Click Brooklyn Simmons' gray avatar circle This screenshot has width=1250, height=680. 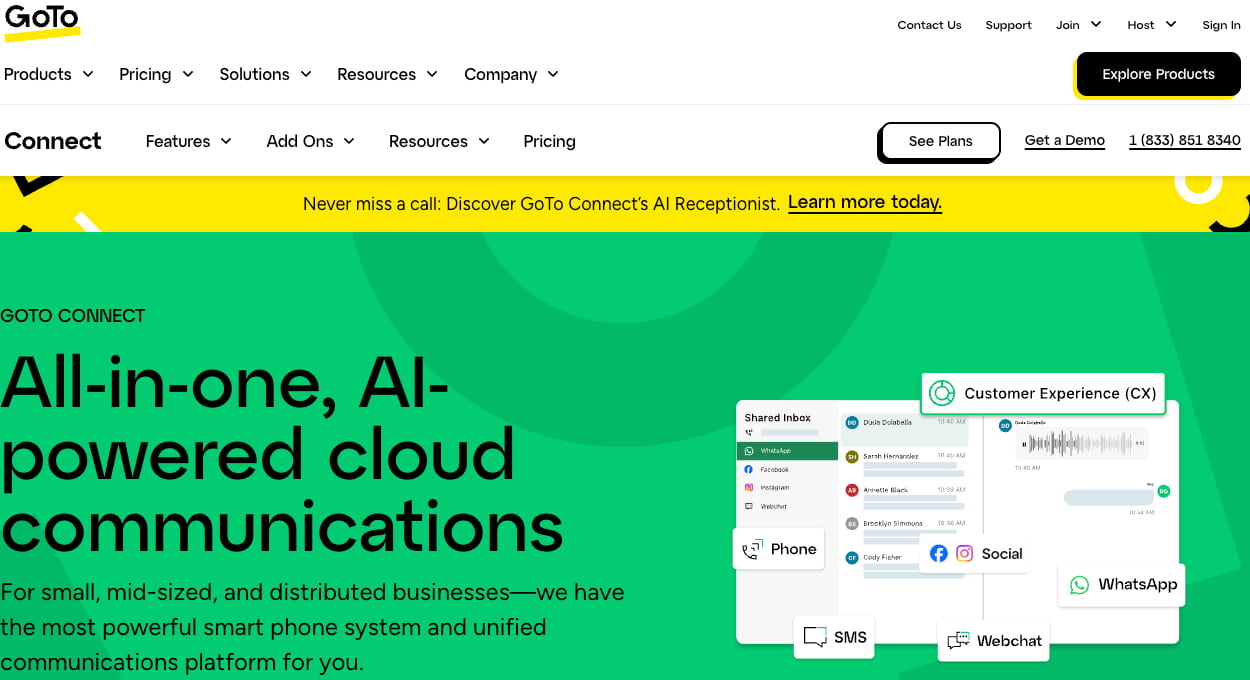pos(852,523)
